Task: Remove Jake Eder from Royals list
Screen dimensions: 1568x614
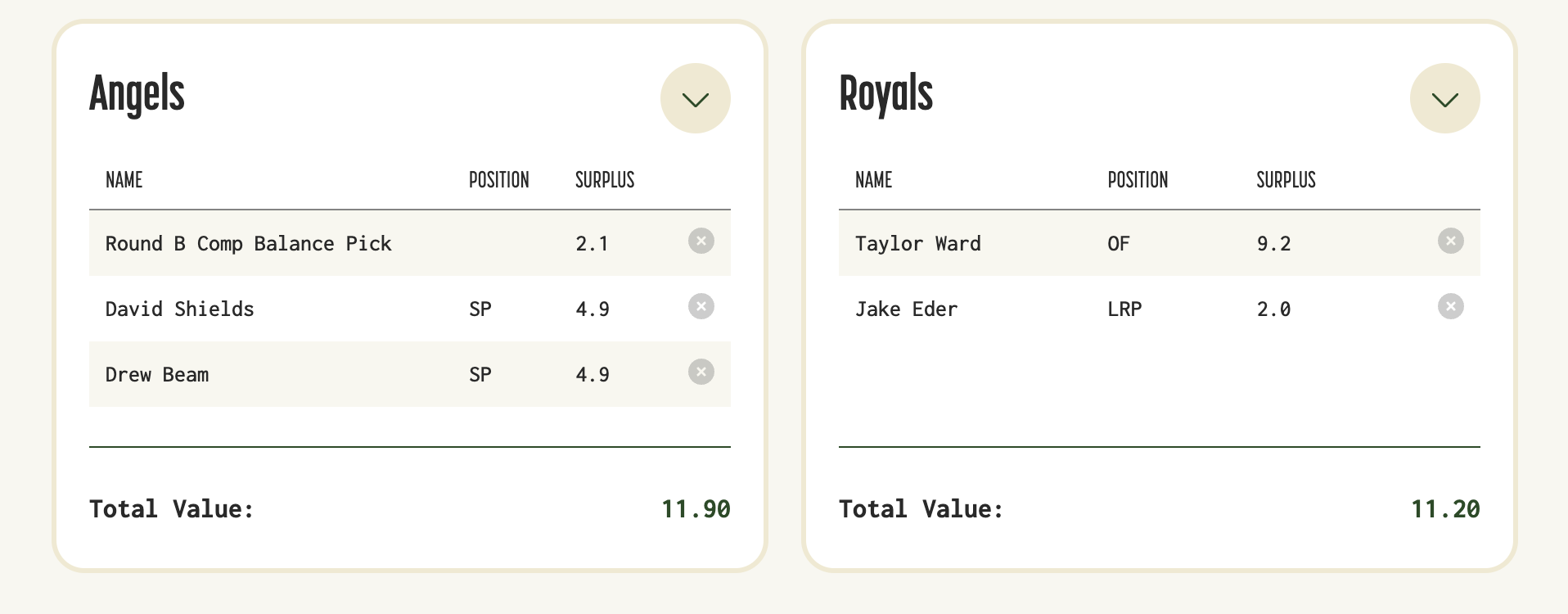Action: [x=1450, y=306]
